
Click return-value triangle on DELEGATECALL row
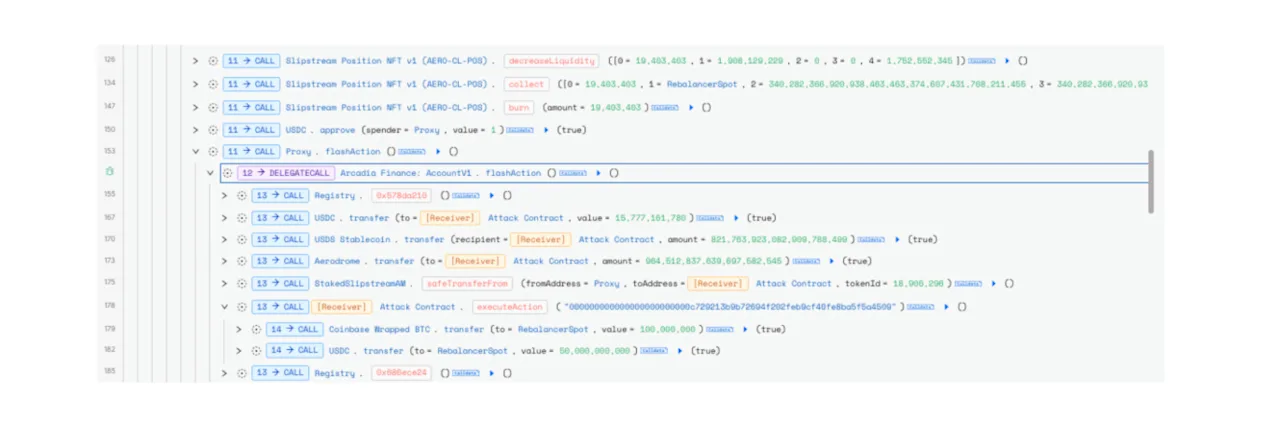coord(598,173)
